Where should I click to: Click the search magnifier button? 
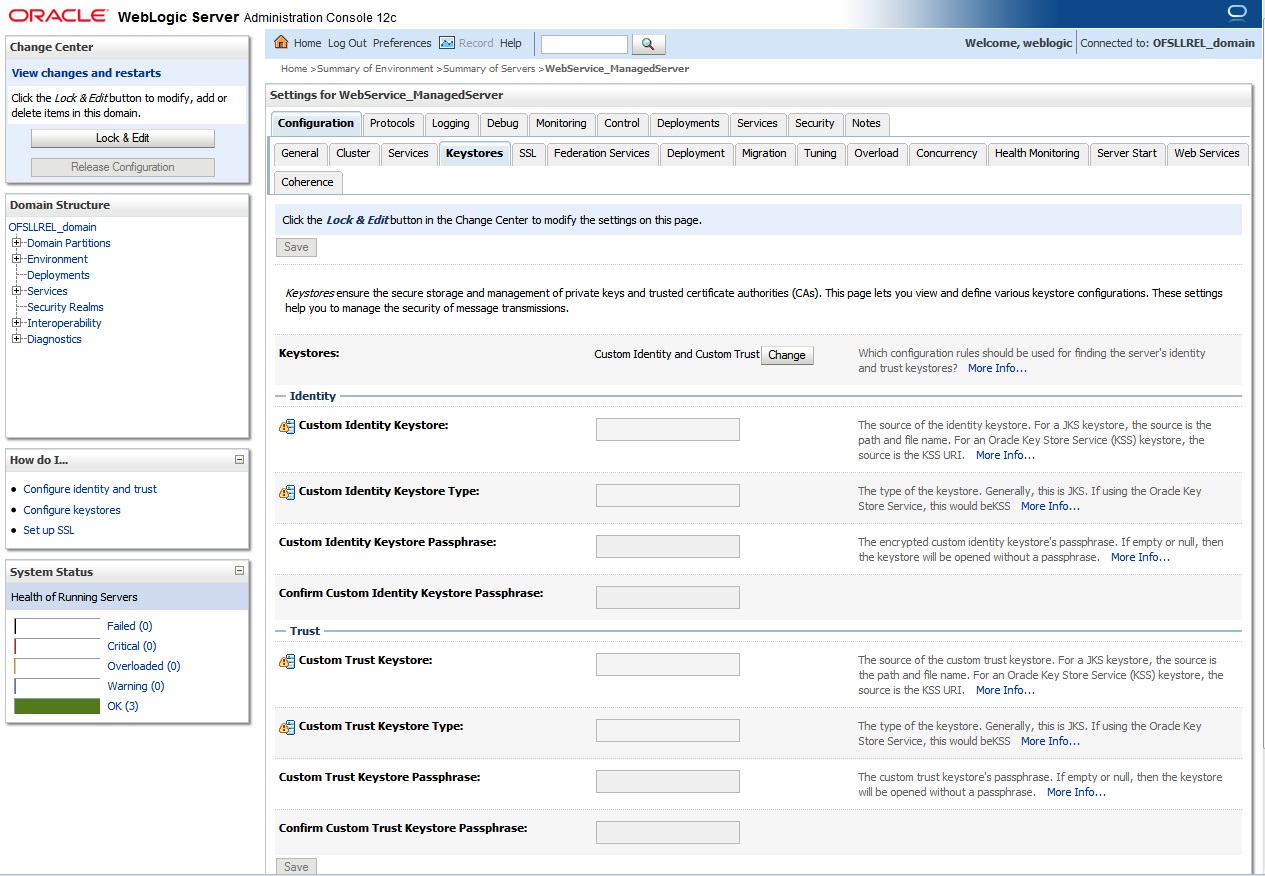[x=649, y=44]
